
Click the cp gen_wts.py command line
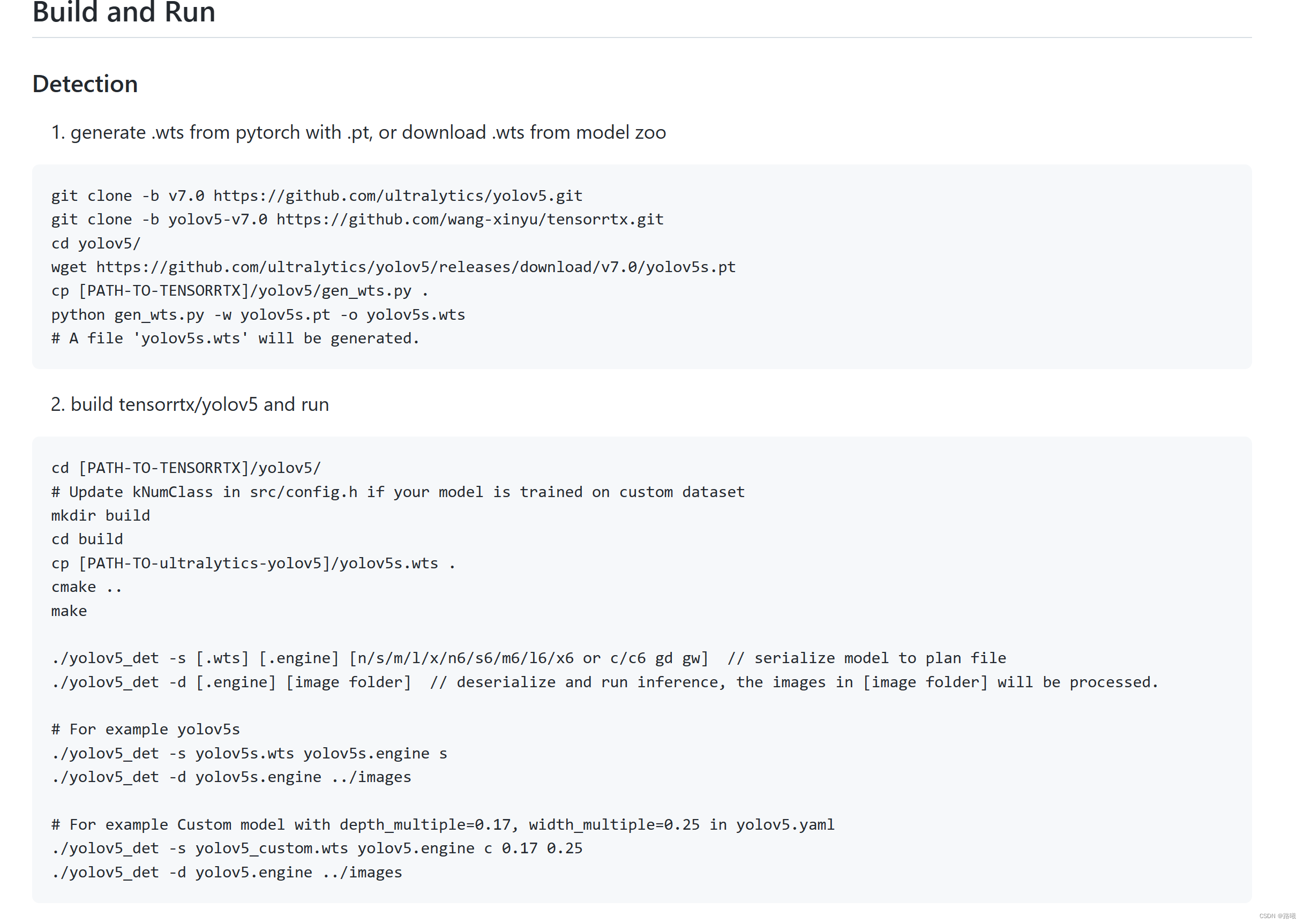click(239, 291)
